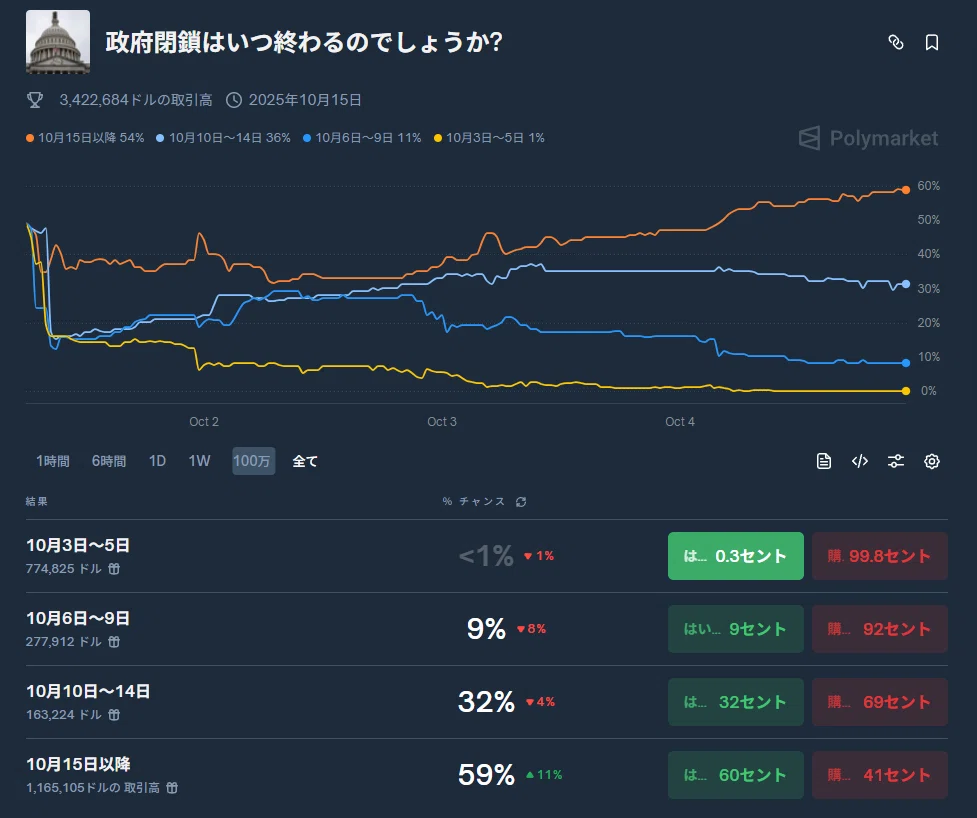Buy No at 92セント for 10月6日〜9日
The width and height of the screenshot is (977, 818).
(880, 629)
